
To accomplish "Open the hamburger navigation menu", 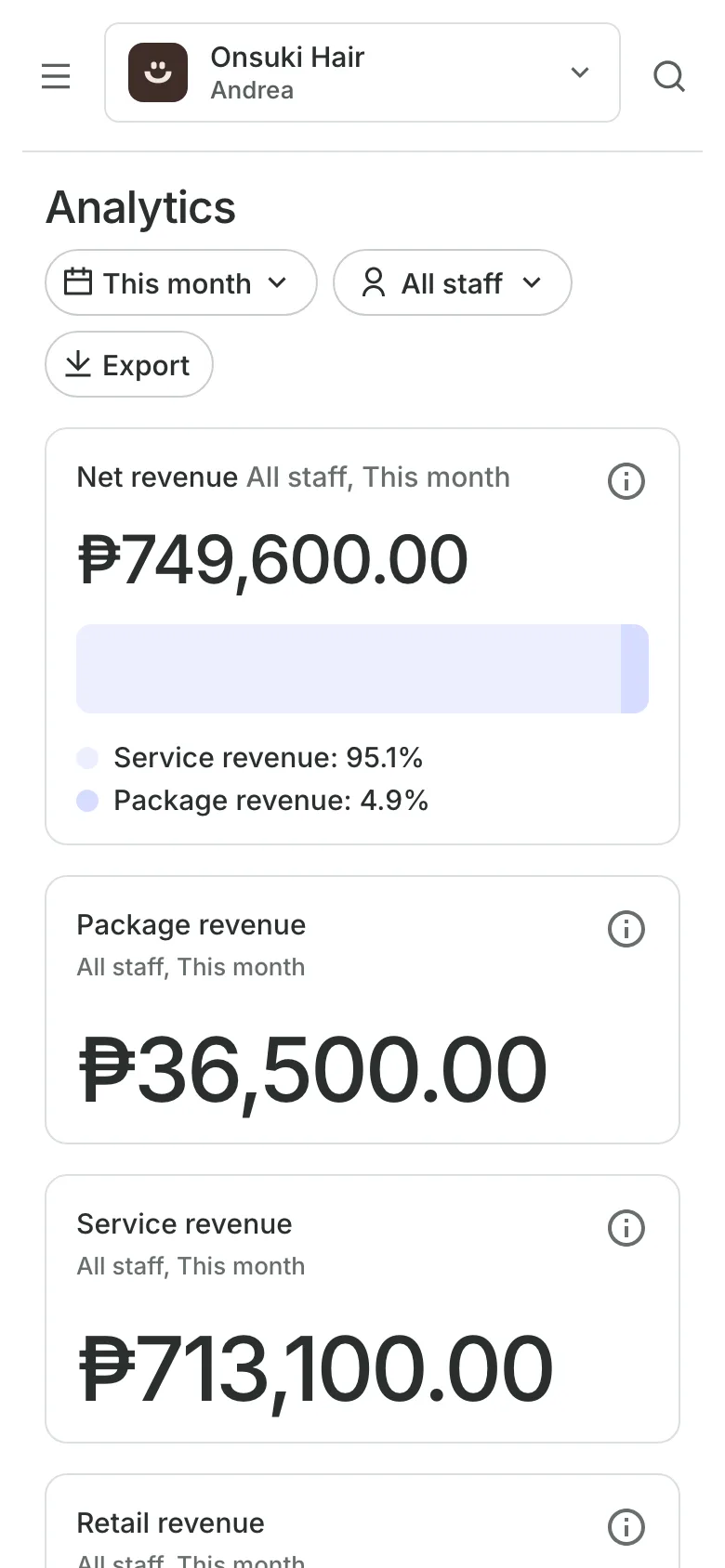I will [56, 75].
